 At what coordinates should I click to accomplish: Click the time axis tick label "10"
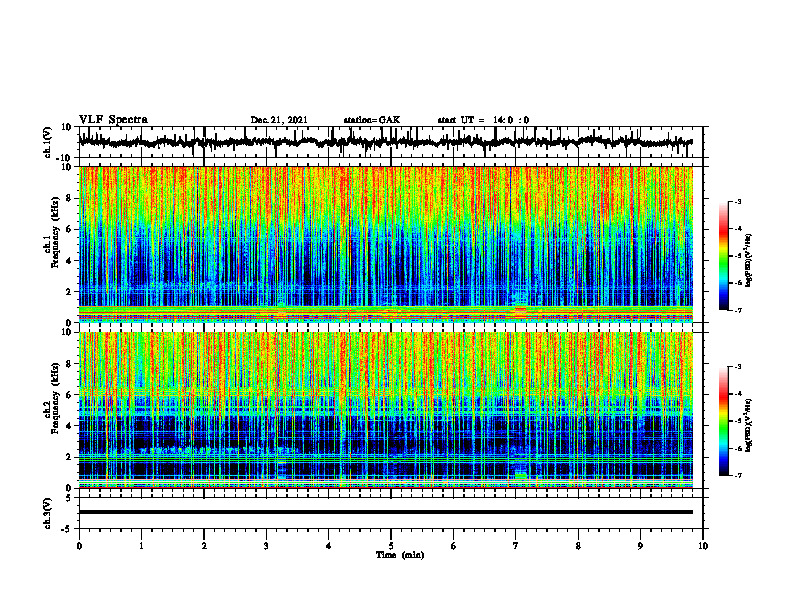(x=703, y=546)
